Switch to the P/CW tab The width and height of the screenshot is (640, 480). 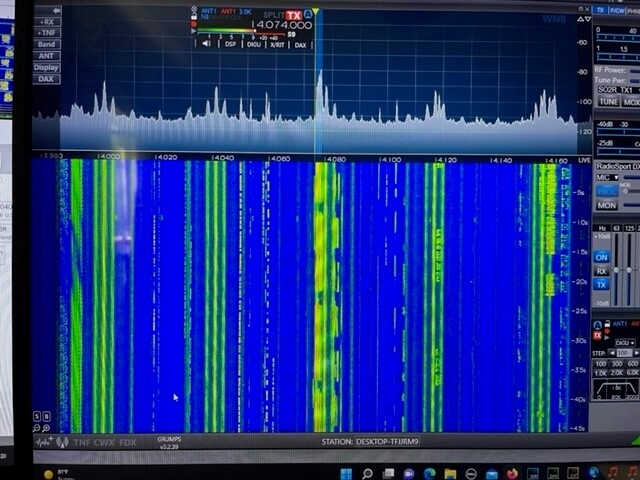pyautogui.click(x=618, y=10)
